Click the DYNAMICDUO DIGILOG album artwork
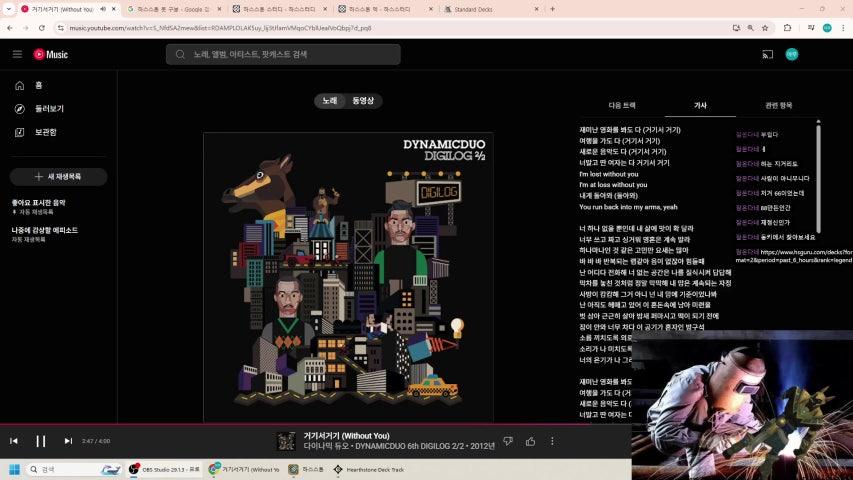853x480 pixels. [349, 276]
